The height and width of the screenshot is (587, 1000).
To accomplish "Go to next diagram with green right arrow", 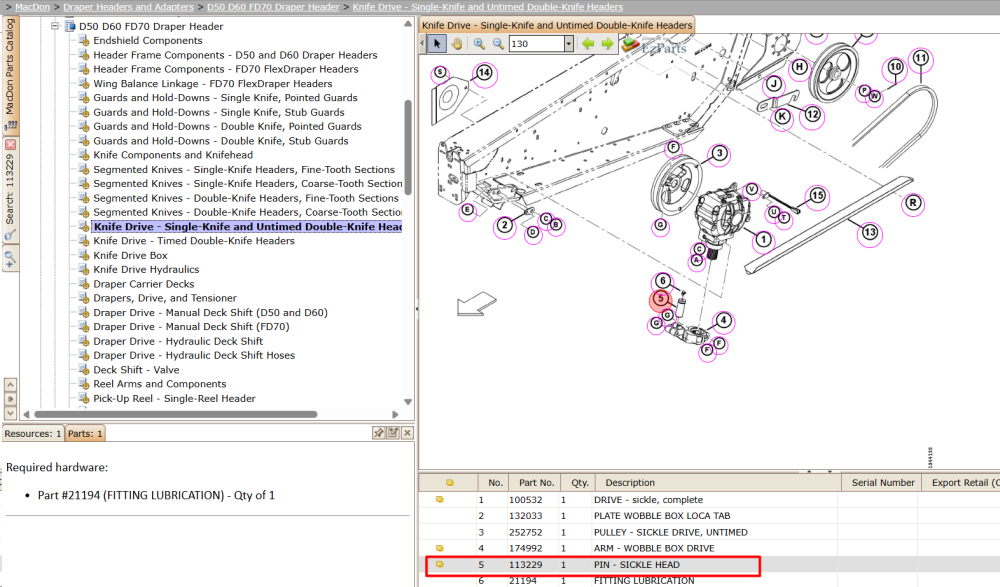I will click(607, 43).
